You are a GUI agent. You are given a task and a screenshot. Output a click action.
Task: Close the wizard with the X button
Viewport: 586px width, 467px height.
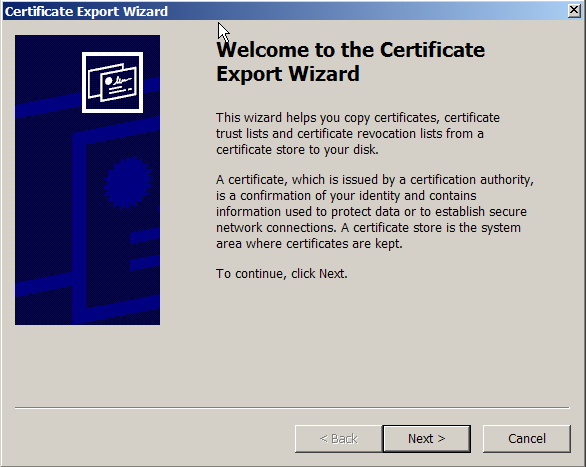pyautogui.click(x=574, y=10)
